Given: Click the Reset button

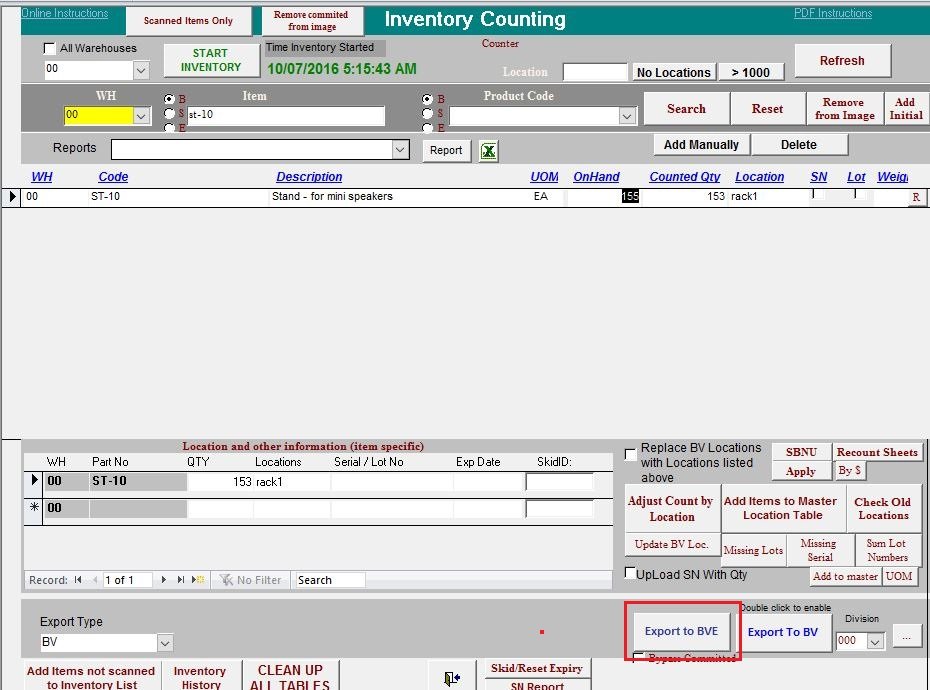Looking at the screenshot, I should pos(767,109).
